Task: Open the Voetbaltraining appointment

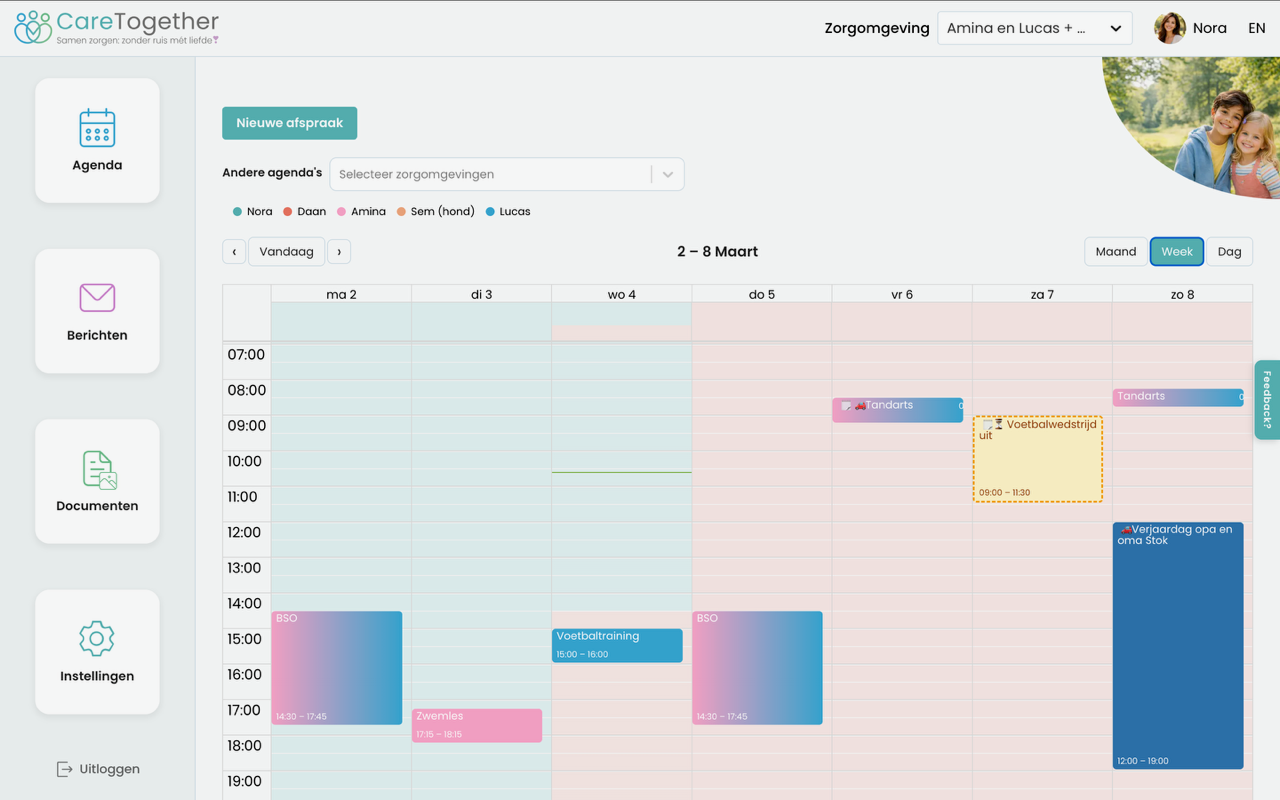Action: (x=617, y=645)
